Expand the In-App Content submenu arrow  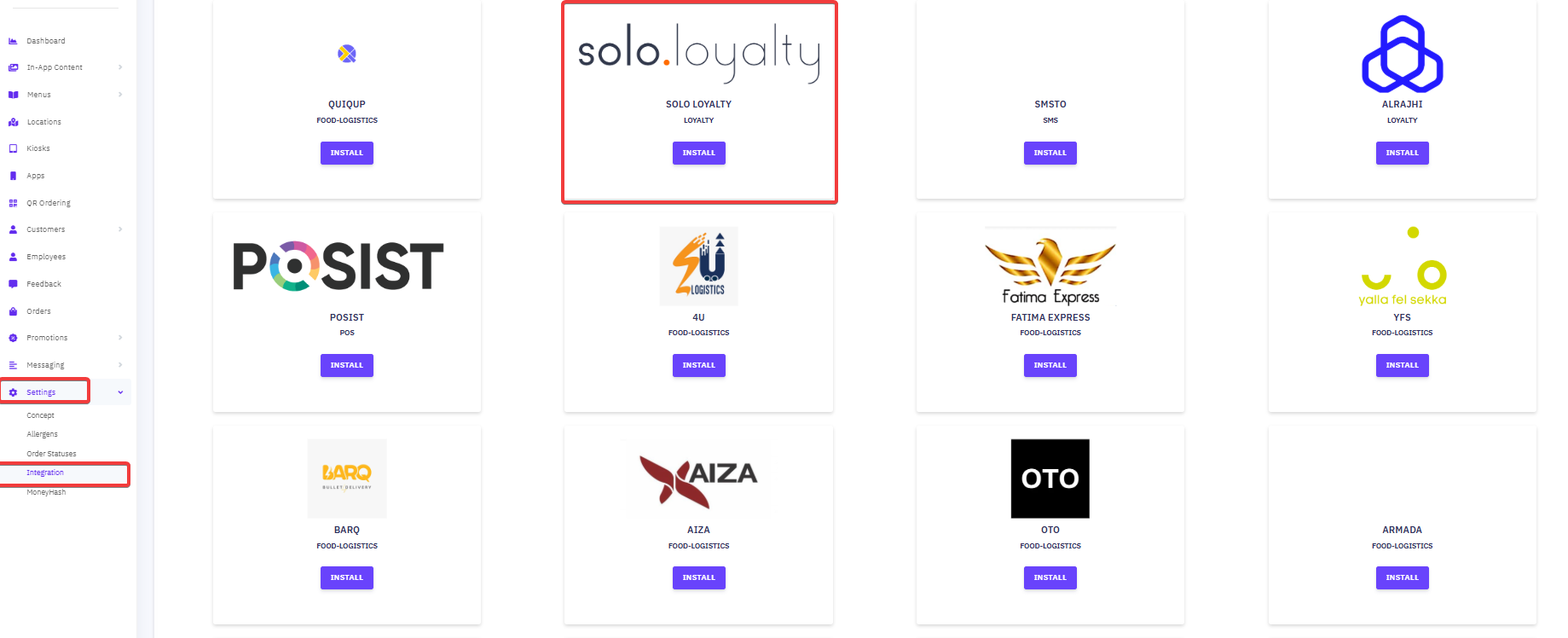(x=120, y=67)
